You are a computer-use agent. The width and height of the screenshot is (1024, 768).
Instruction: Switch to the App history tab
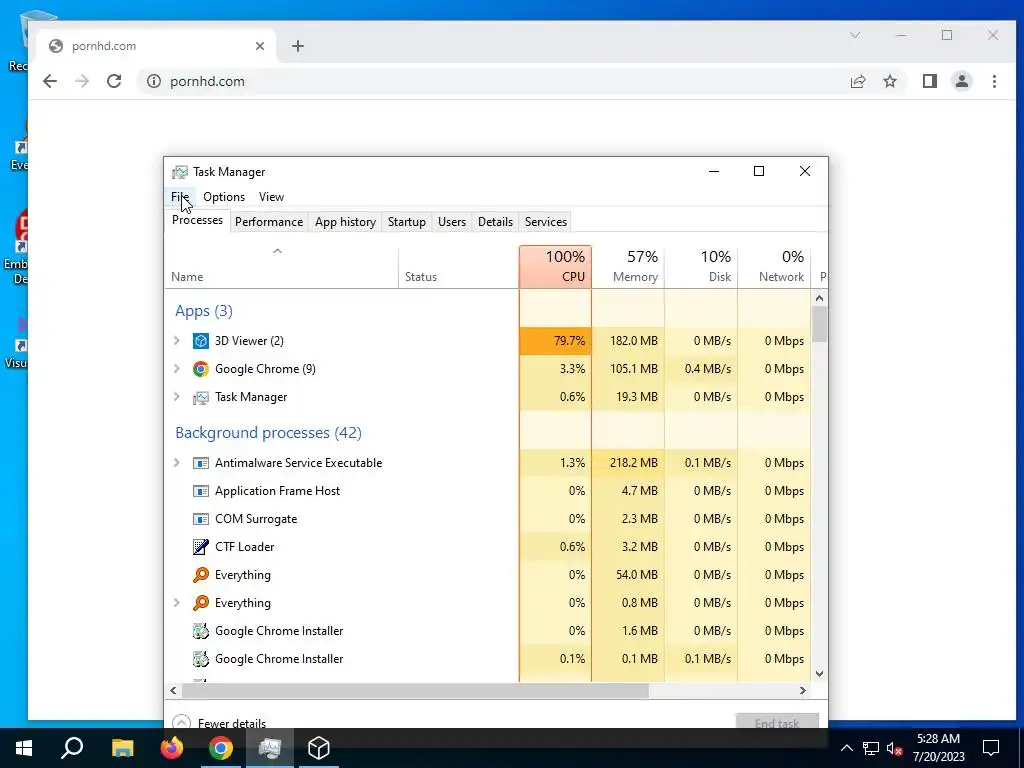(345, 222)
